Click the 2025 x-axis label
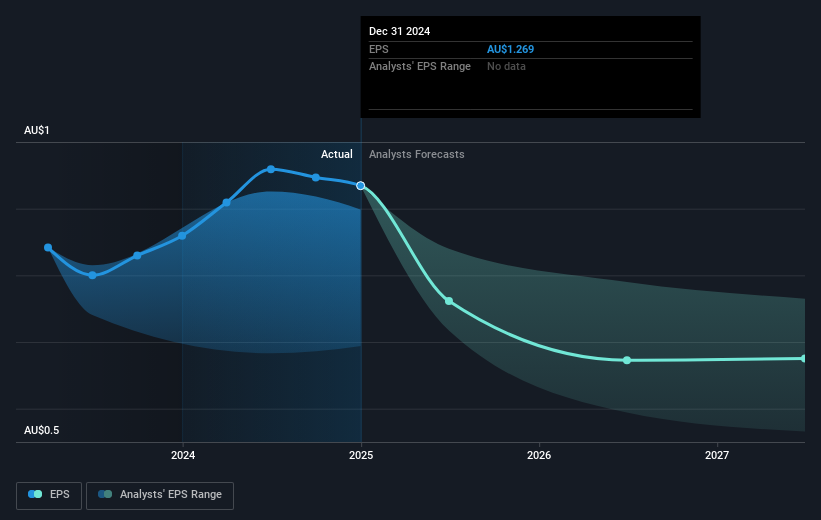Image resolution: width=821 pixels, height=520 pixels. tap(361, 455)
